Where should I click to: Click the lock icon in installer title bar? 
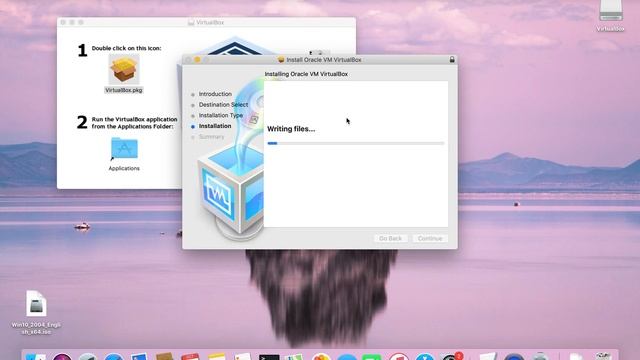pyautogui.click(x=452, y=60)
